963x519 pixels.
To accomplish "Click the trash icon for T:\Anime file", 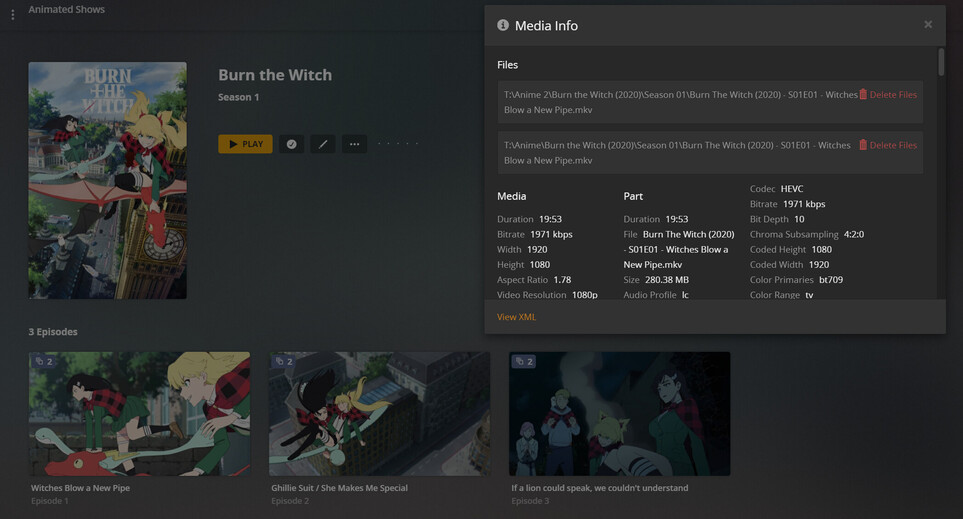I will pos(863,145).
